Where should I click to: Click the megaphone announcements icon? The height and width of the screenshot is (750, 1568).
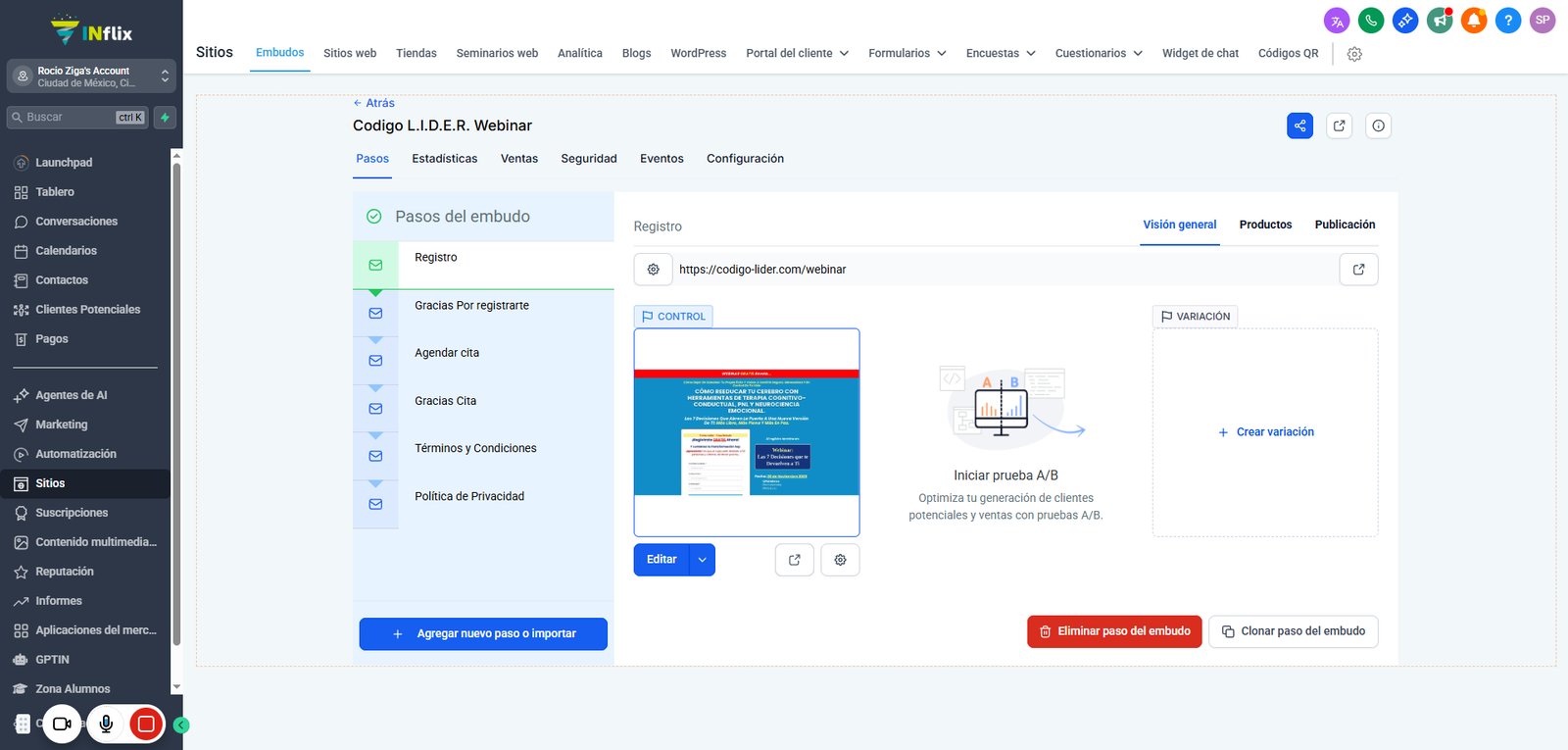(1440, 20)
